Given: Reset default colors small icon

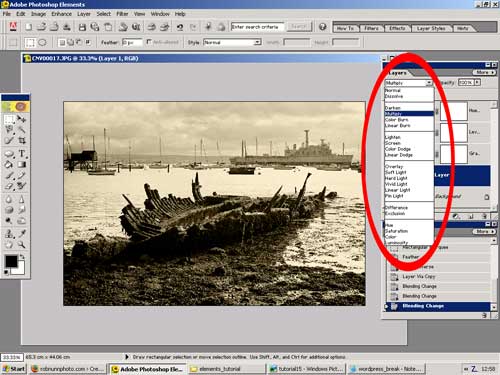Looking at the screenshot, I should [6, 273].
